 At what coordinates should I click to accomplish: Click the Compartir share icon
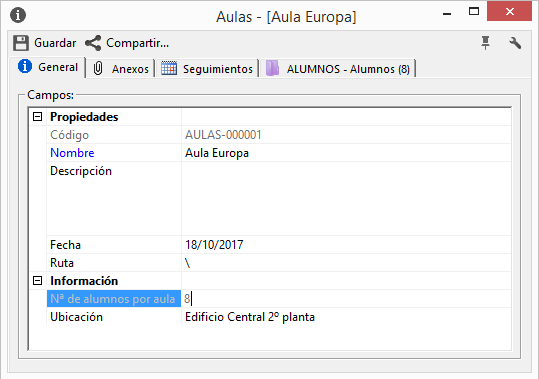tap(93, 43)
